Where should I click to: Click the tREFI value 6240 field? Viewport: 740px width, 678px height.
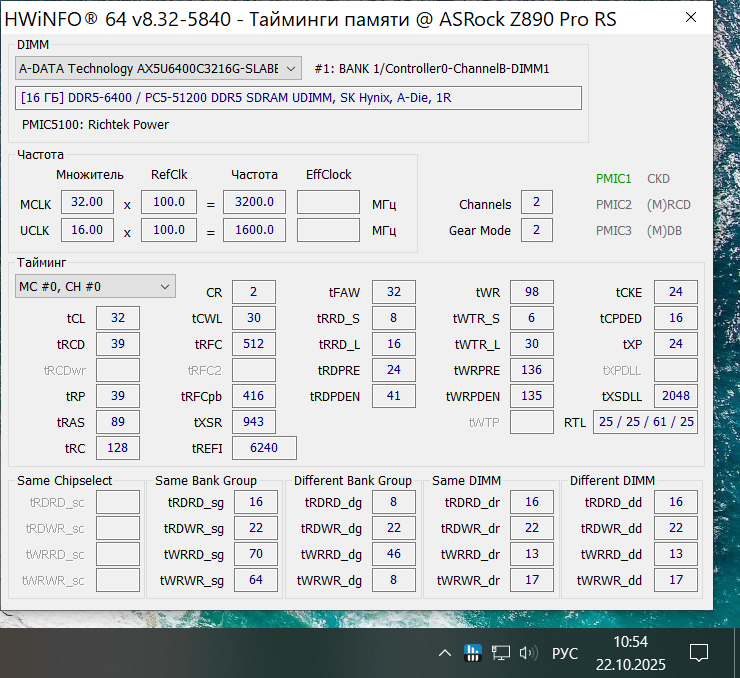264,448
